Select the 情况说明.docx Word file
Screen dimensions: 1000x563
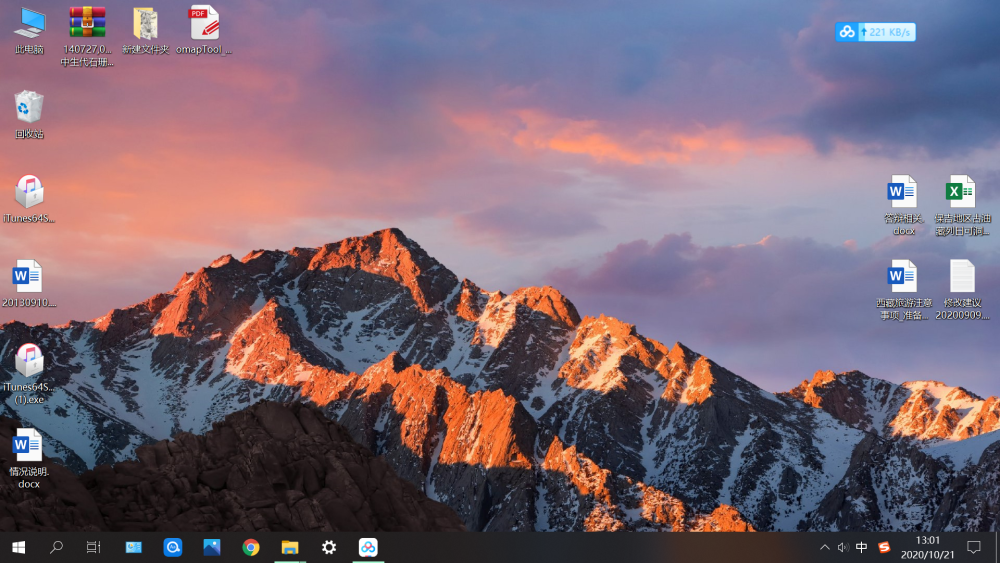click(29, 458)
